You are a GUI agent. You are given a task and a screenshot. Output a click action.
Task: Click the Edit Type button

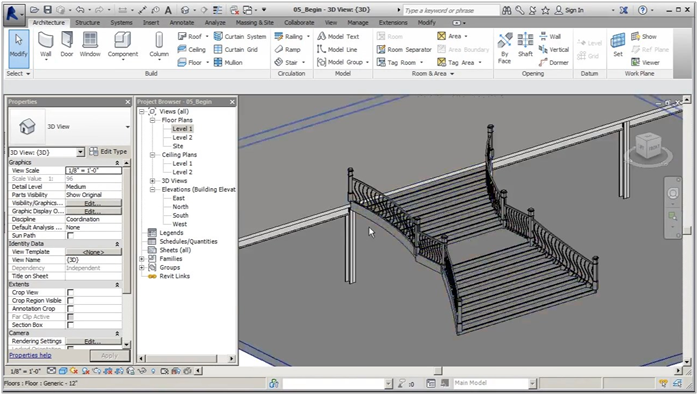(108, 152)
